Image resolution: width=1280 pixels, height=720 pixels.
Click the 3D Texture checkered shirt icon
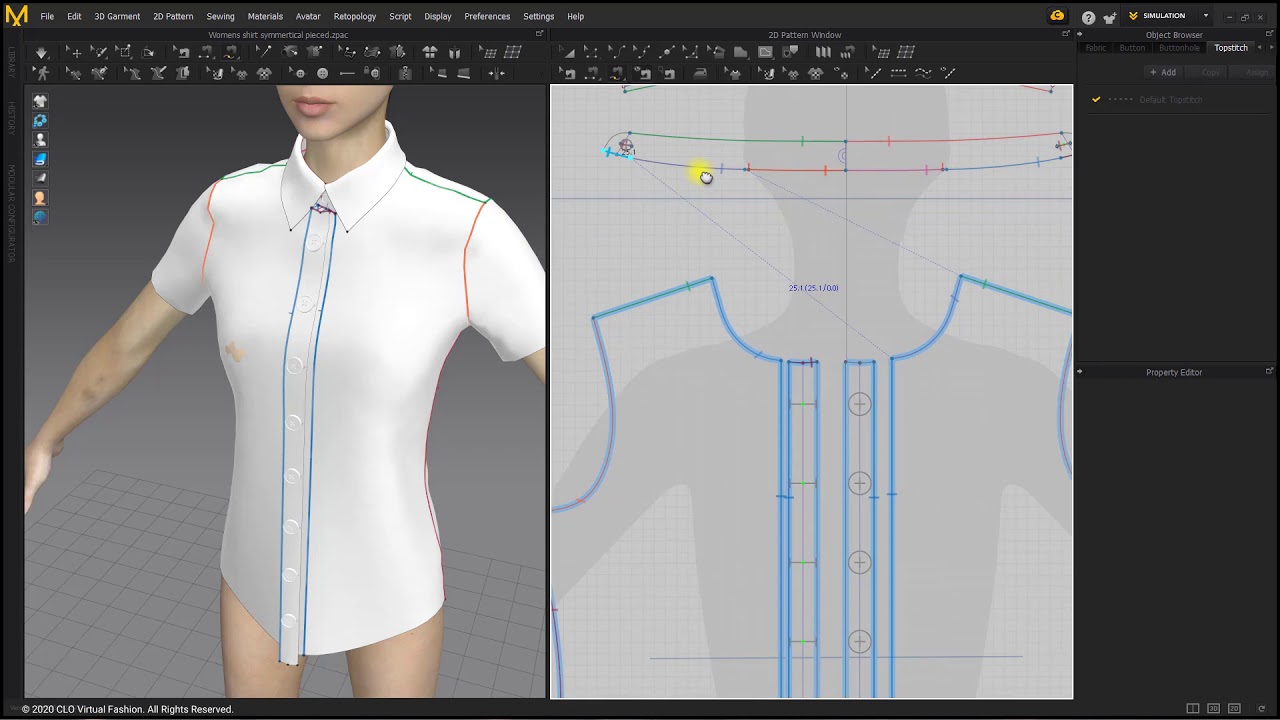click(264, 73)
